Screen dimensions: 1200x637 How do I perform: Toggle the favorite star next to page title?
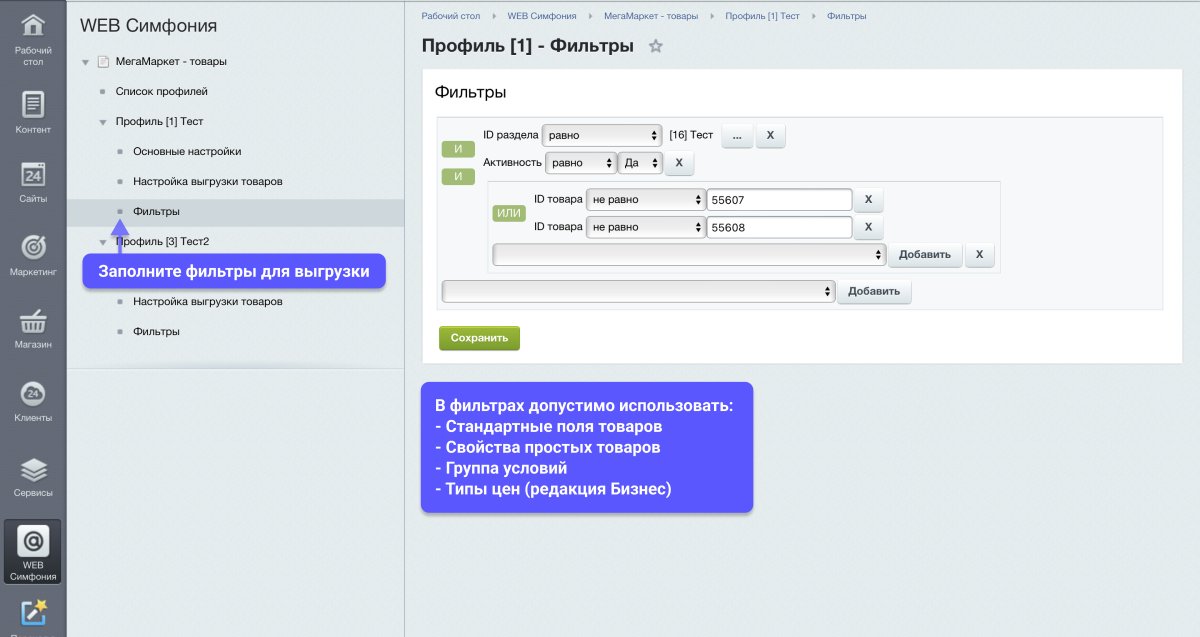pyautogui.click(x=658, y=45)
